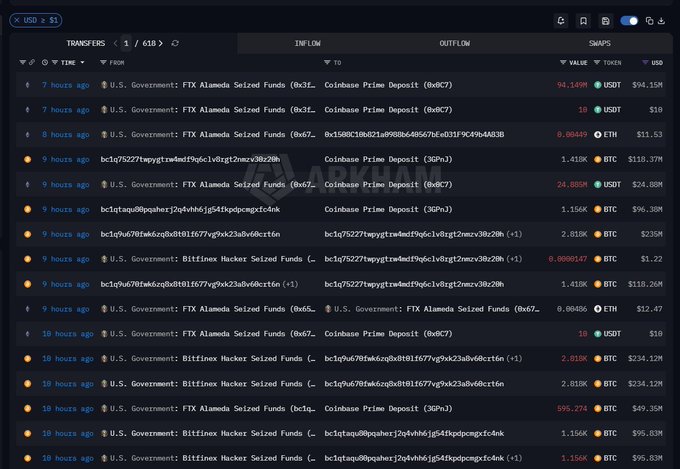
Task: Open the TO column filter
Action: pos(327,62)
